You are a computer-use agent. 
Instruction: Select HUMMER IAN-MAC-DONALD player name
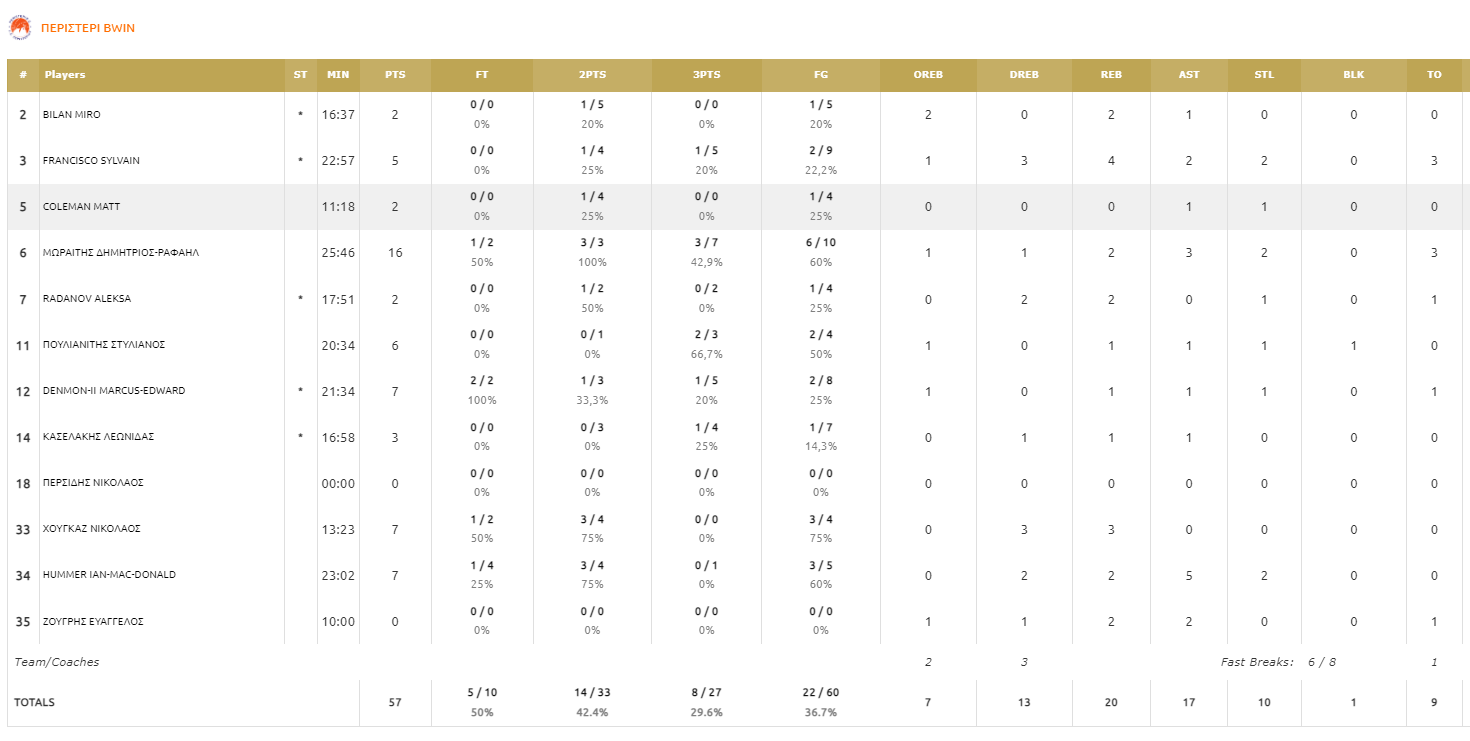(109, 575)
